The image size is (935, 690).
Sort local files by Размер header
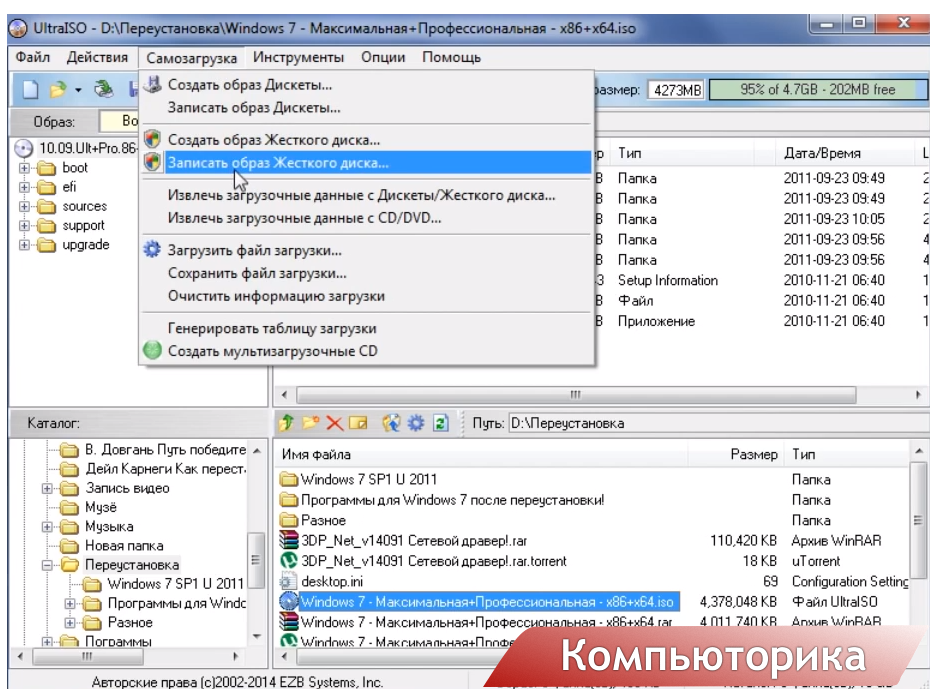[737, 454]
